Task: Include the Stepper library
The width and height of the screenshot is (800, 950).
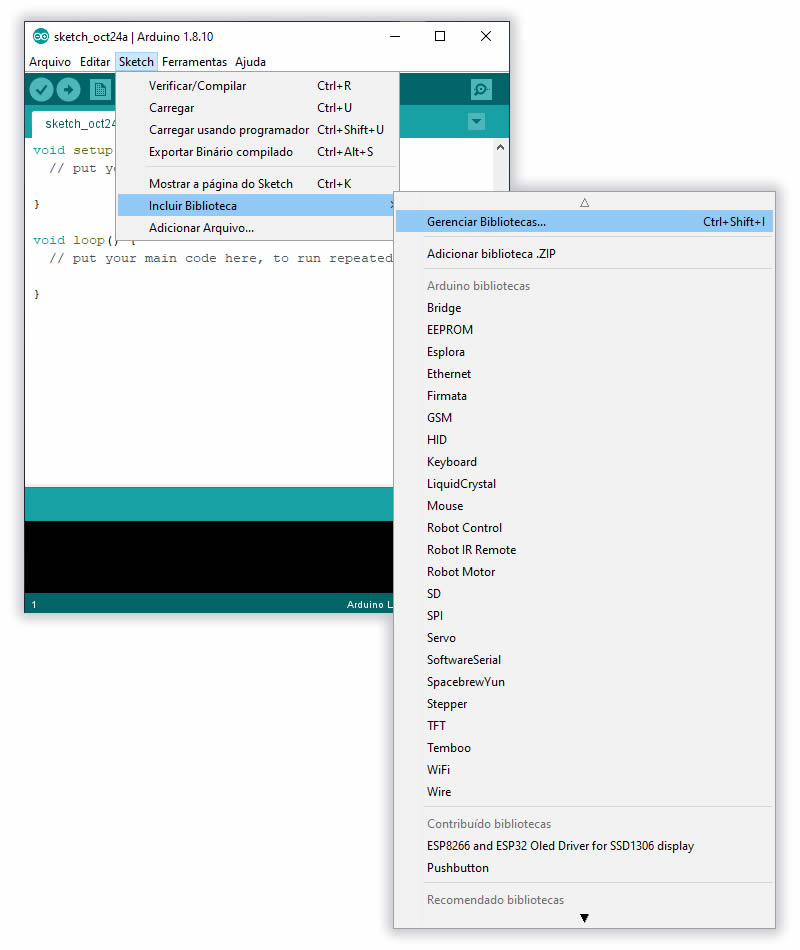Action: coord(584,704)
